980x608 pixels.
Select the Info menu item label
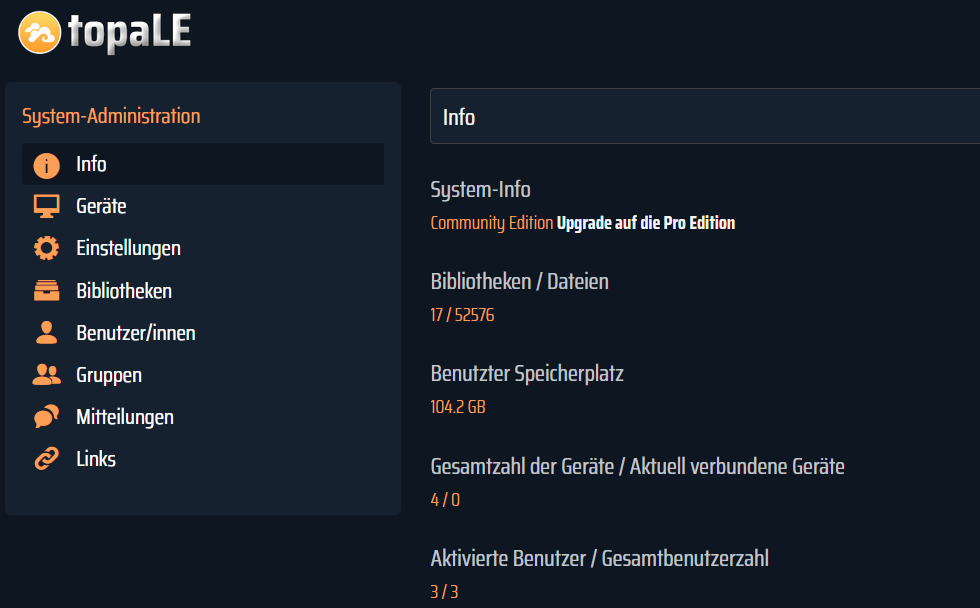(91, 164)
